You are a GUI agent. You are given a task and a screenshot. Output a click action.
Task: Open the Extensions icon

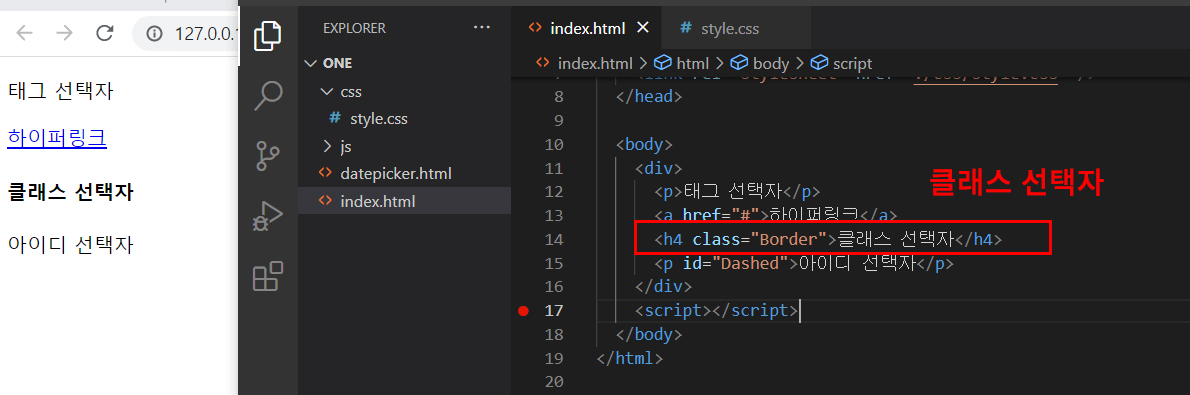click(267, 276)
